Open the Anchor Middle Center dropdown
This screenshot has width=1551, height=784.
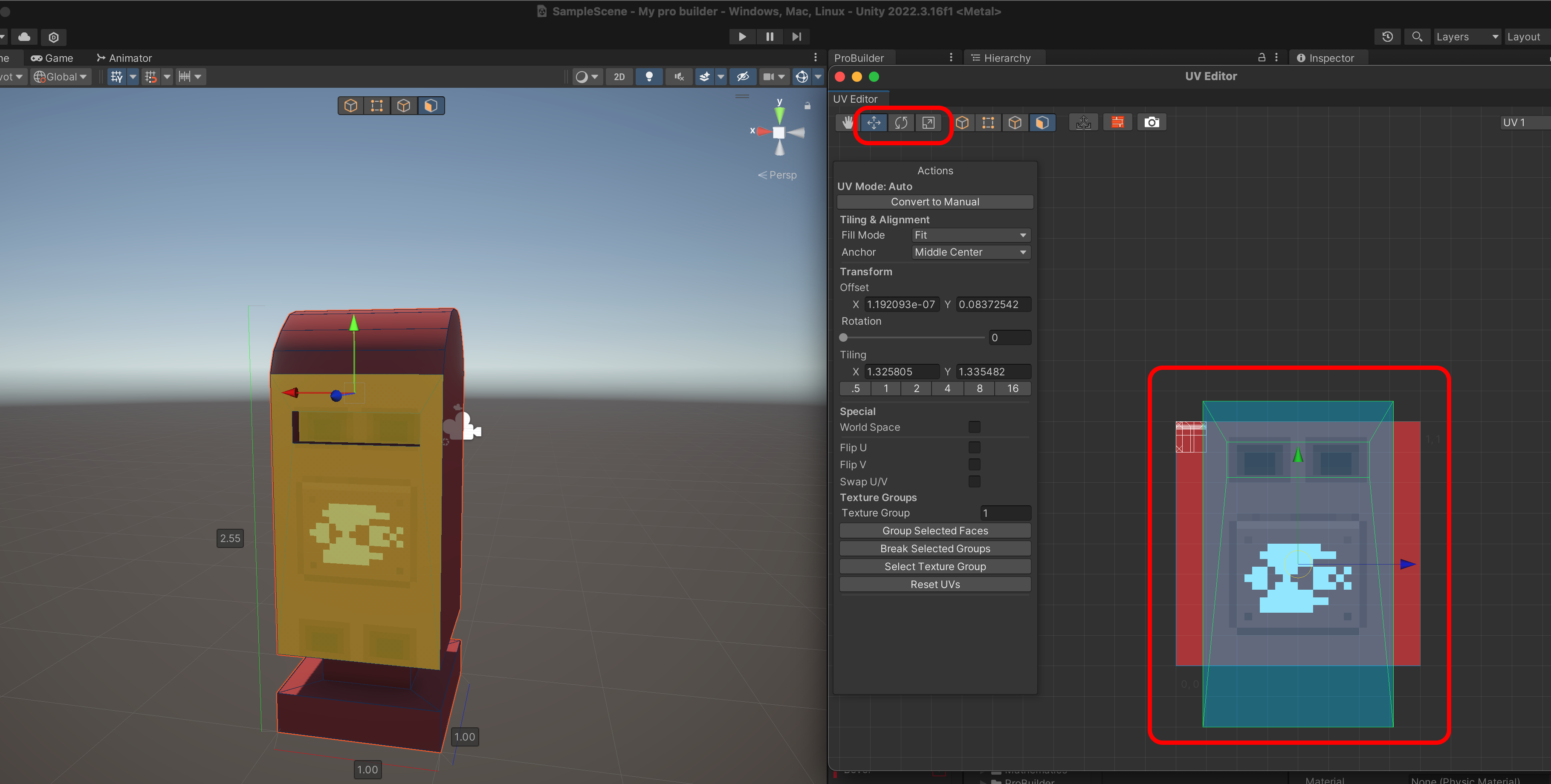(971, 252)
